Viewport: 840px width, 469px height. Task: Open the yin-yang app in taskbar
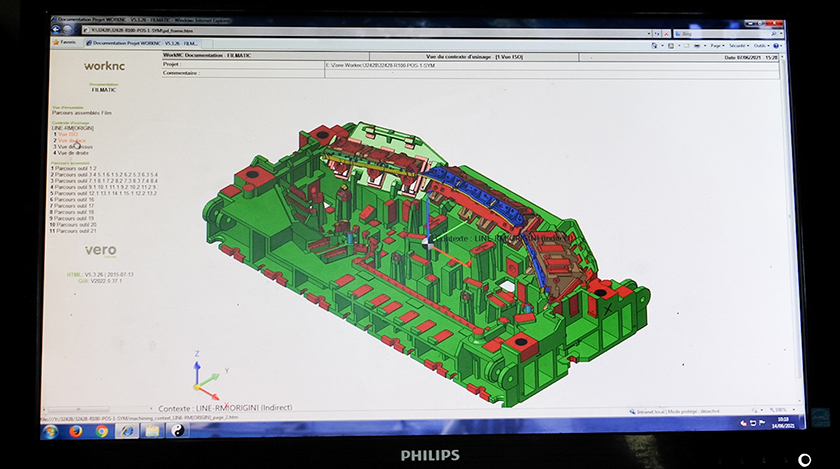tap(179, 431)
